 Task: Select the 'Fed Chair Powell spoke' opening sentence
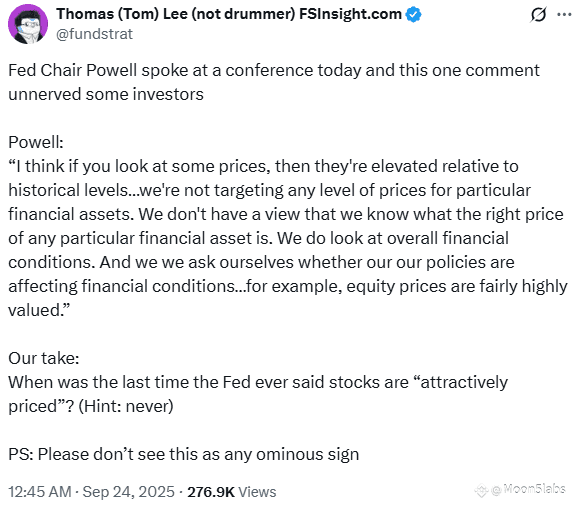tap(274, 82)
